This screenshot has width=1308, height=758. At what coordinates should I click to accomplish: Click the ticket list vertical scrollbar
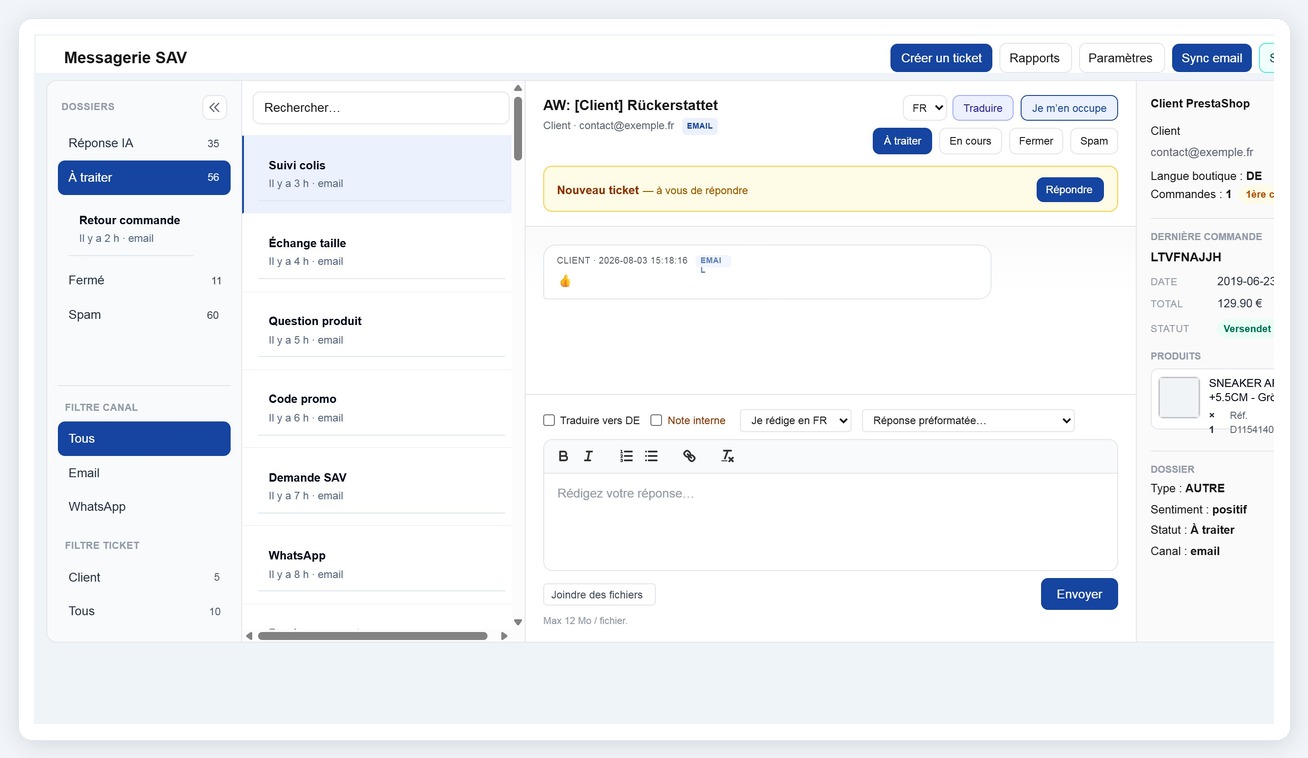(518, 128)
